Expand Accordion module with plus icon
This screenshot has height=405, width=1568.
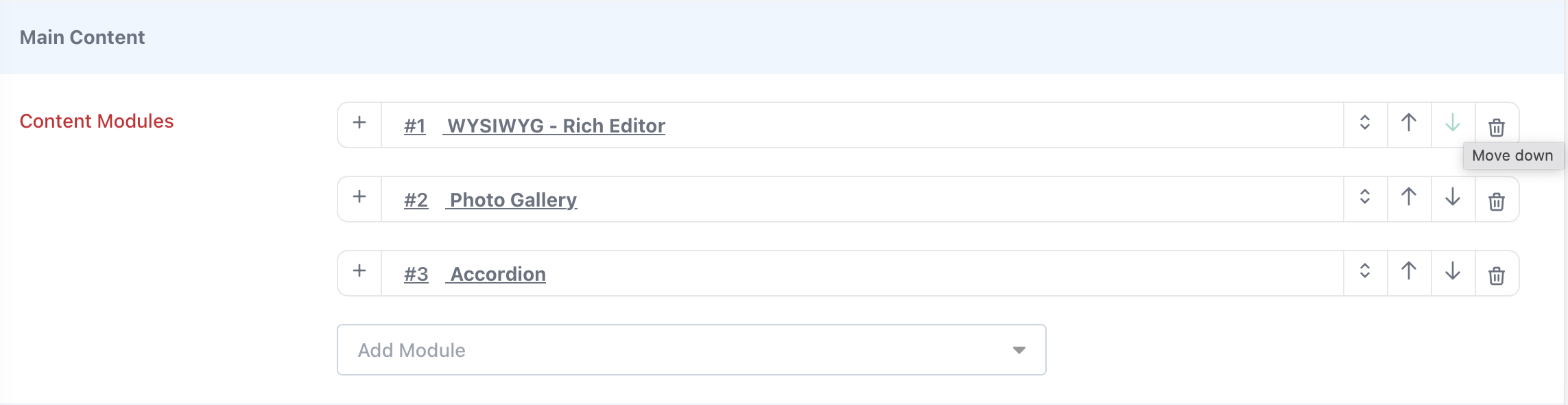[359, 272]
